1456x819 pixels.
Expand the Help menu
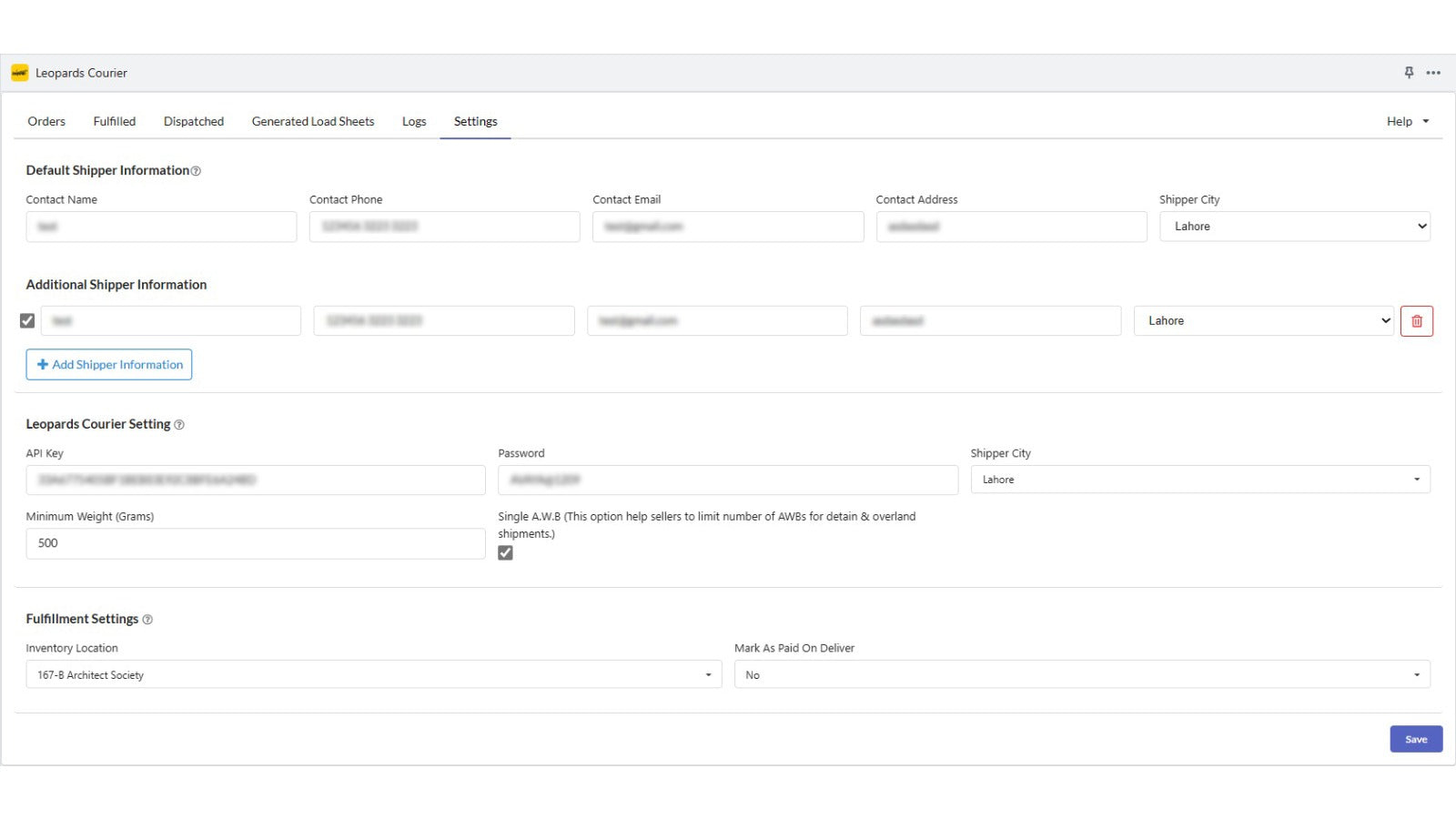point(1407,122)
